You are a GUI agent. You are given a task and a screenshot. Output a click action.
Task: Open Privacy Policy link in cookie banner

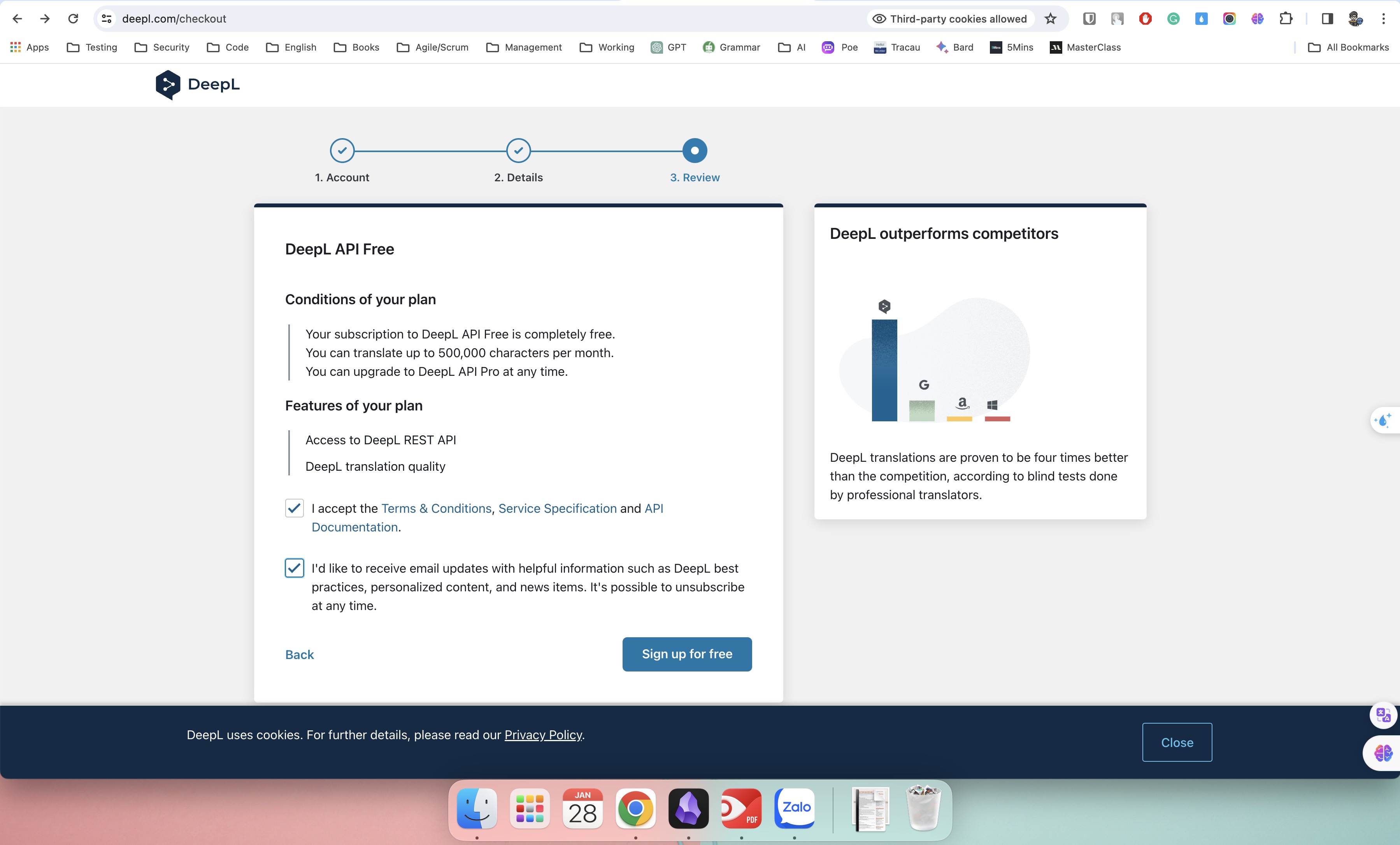(543, 735)
